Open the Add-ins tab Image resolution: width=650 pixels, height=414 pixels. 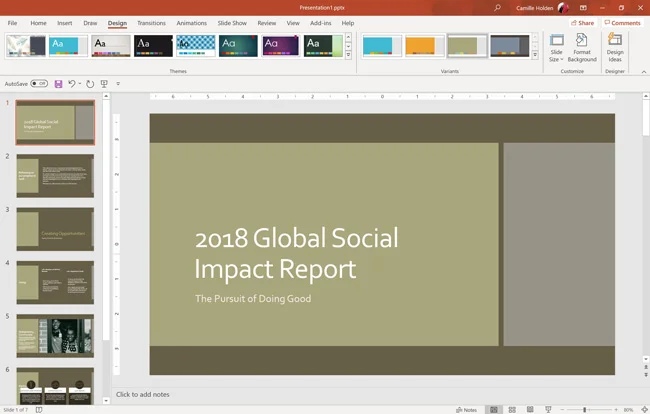[x=321, y=23]
